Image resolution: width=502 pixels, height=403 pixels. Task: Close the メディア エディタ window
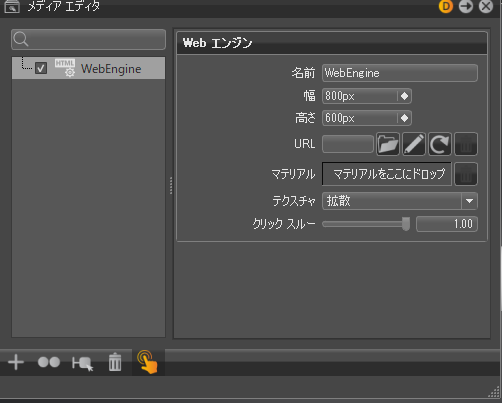(486, 6)
